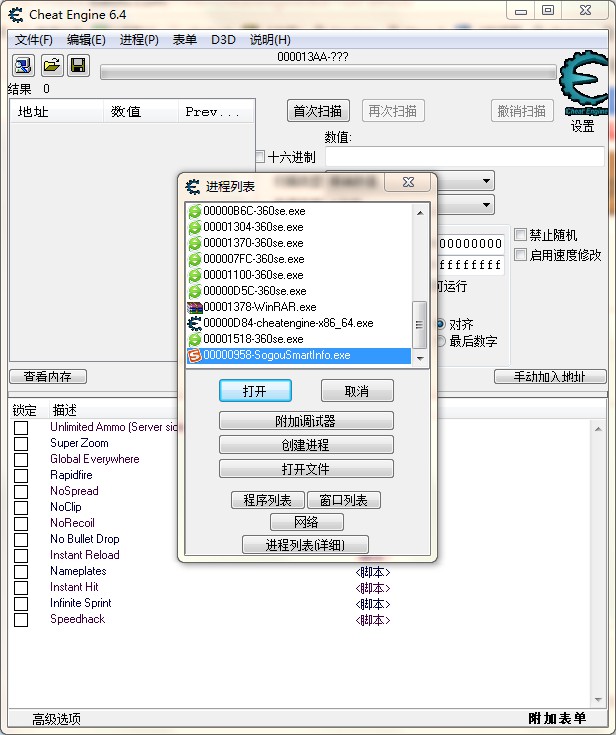Click the Open File button
616x735 pixels.
(x=306, y=469)
